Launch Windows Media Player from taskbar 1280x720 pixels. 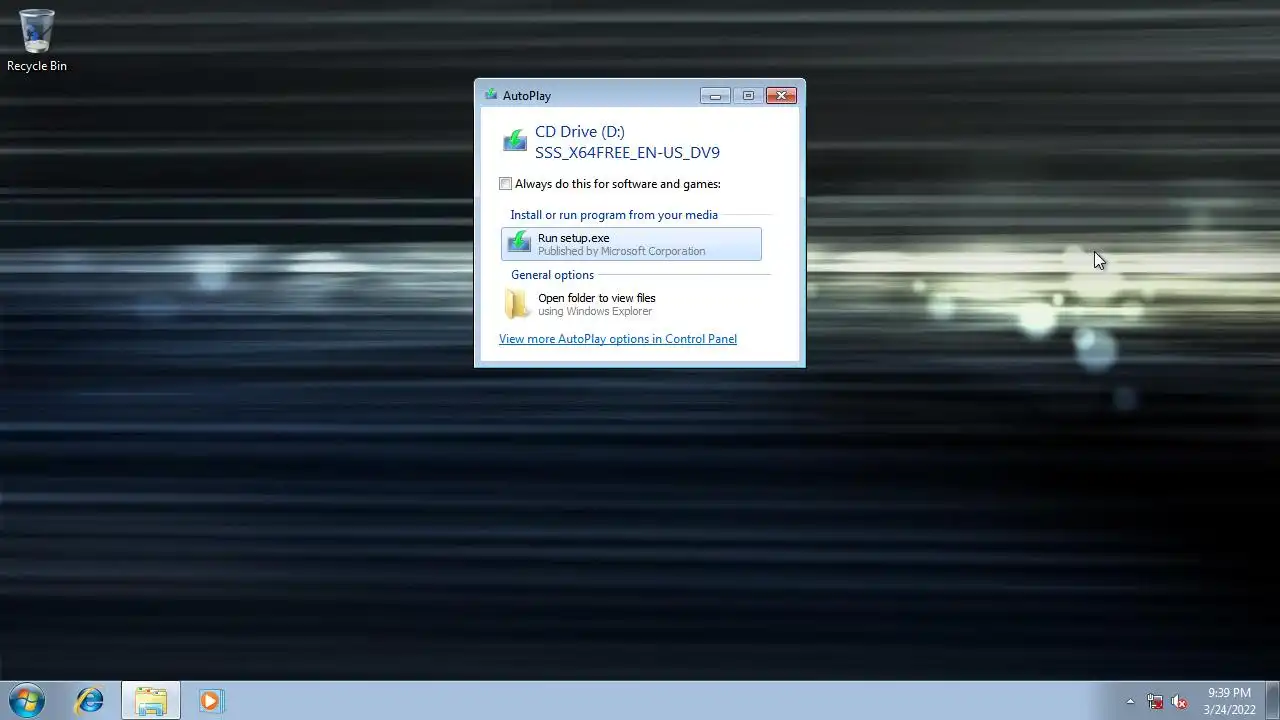click(x=210, y=701)
